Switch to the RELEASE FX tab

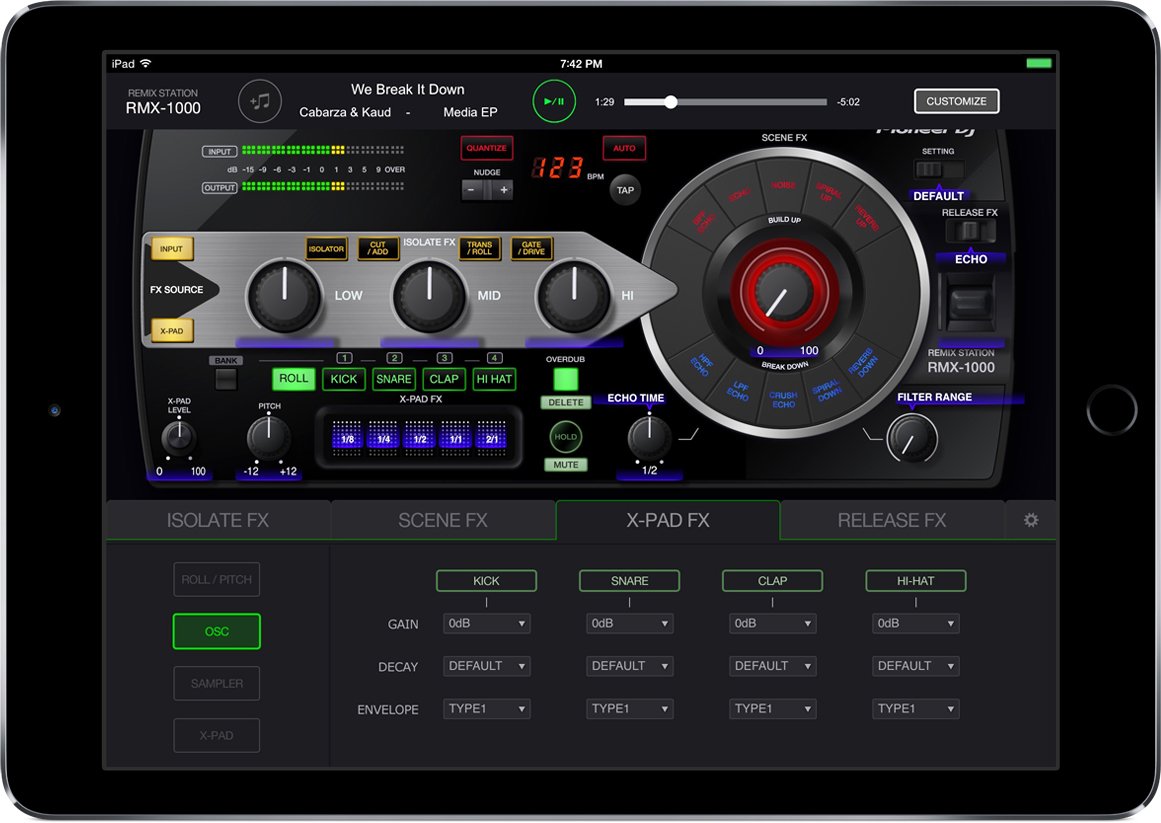pos(890,520)
